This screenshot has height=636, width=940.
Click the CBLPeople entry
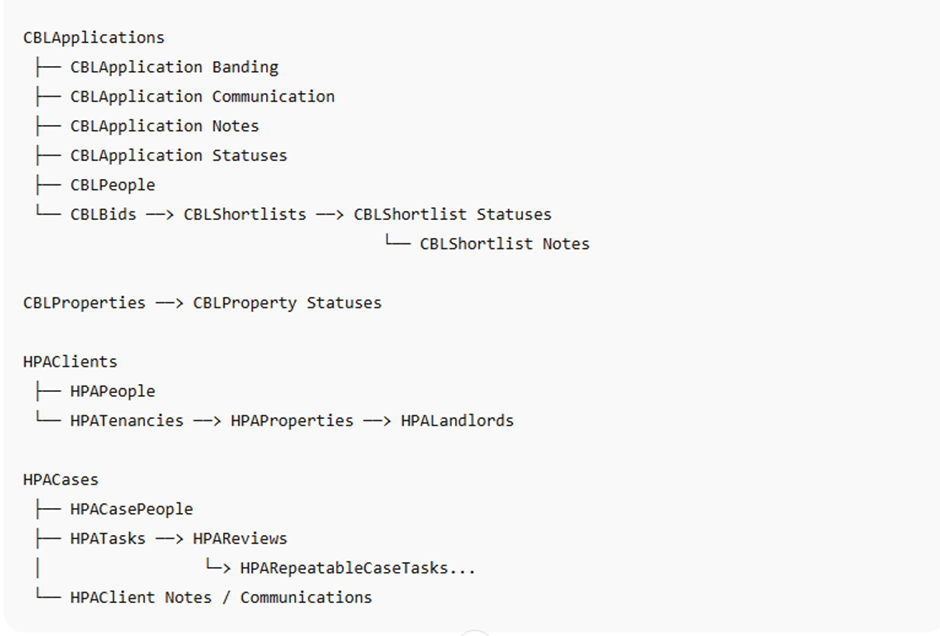[x=113, y=185]
